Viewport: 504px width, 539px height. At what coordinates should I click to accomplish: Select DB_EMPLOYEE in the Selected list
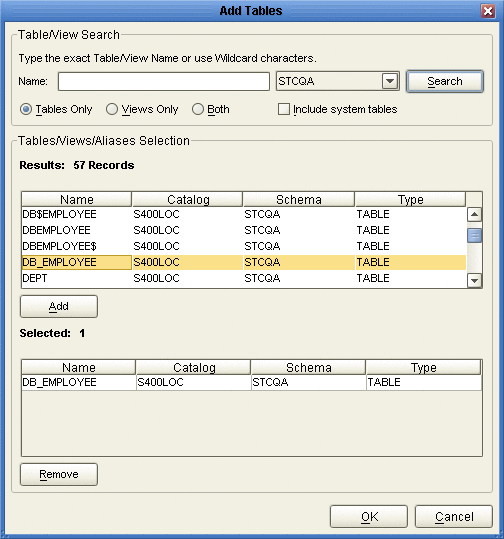(251, 382)
